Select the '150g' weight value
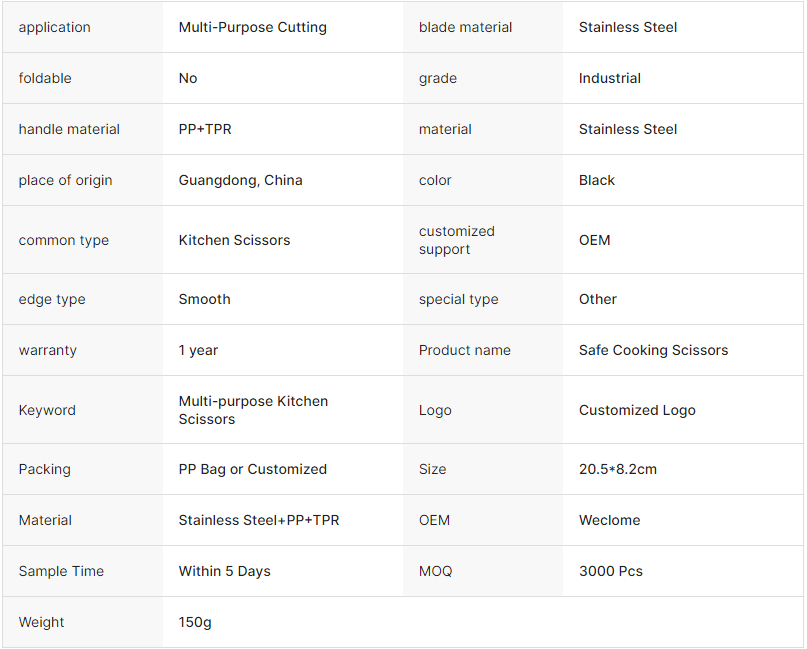This screenshot has width=807, height=649. click(x=195, y=622)
